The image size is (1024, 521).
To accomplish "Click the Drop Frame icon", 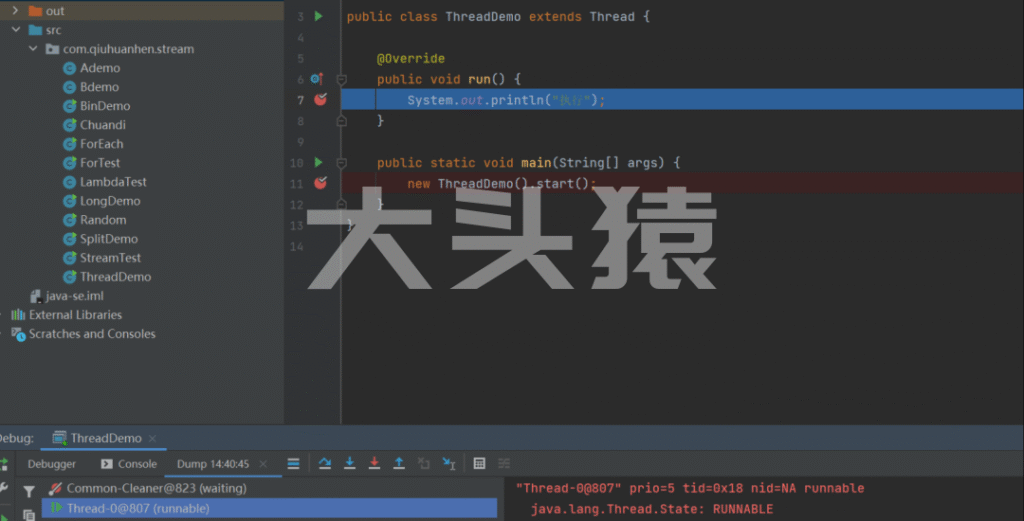I will coord(424,464).
